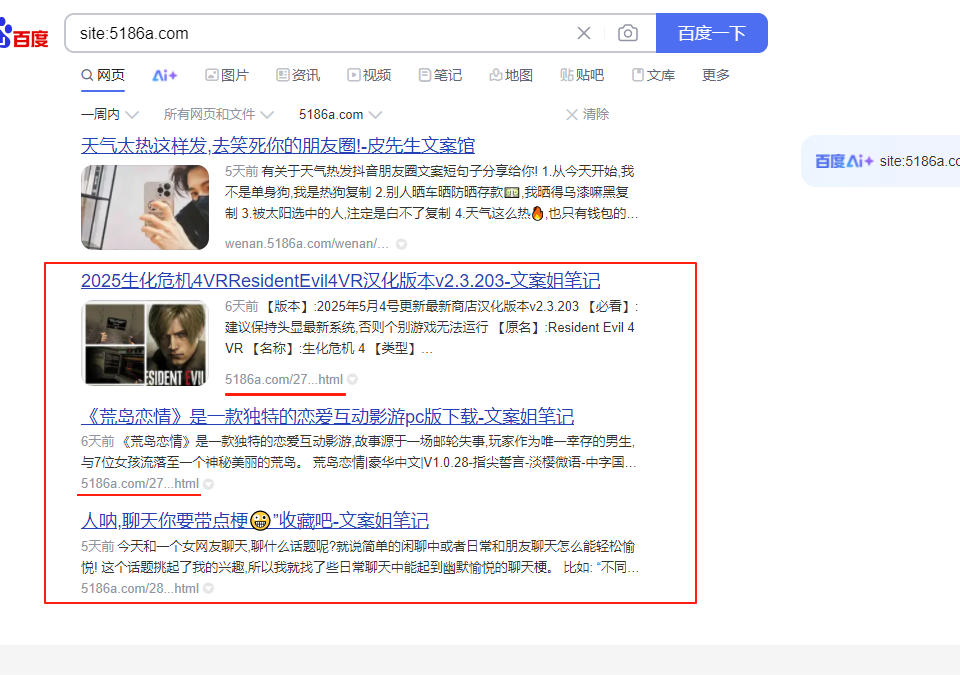The width and height of the screenshot is (960, 675).
Task: Open the 5186a.com site filter dropdown
Action: (340, 114)
